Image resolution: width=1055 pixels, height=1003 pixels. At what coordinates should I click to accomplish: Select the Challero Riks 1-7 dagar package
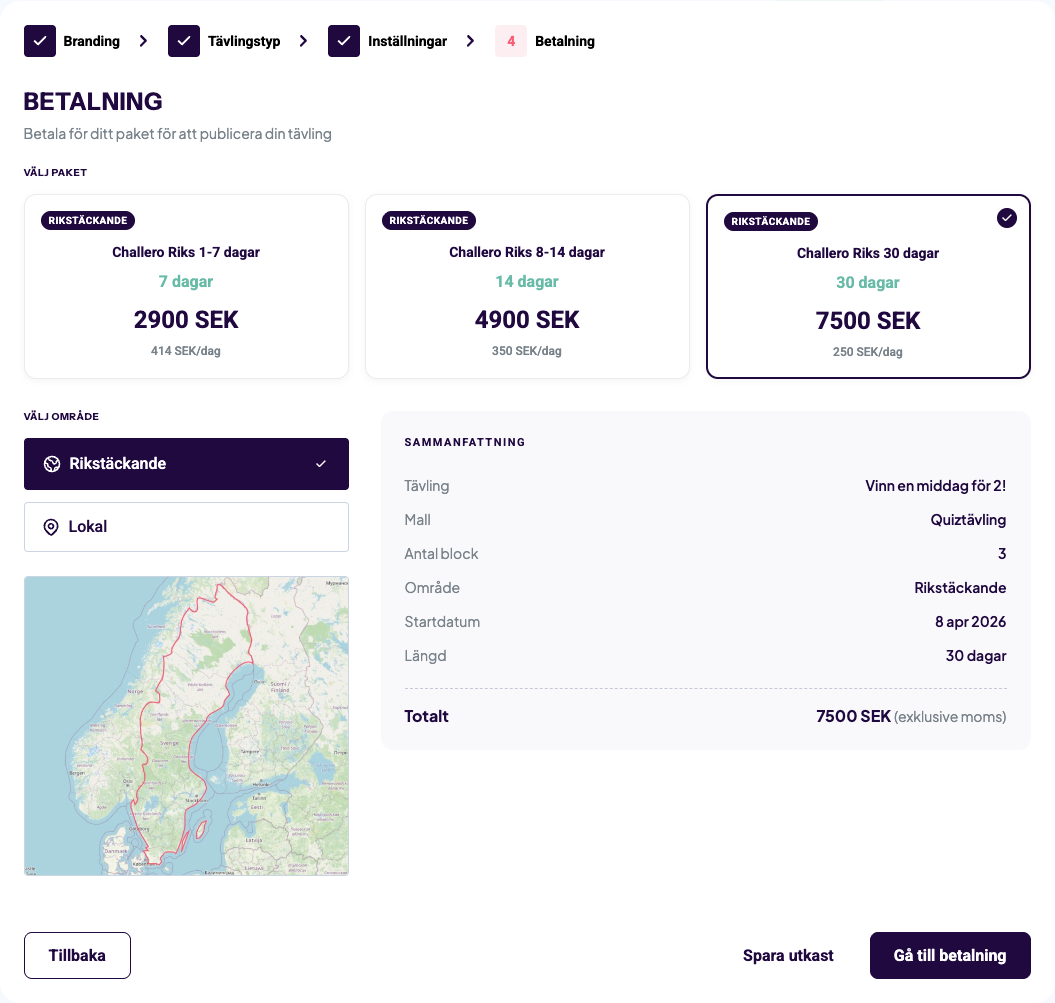(186, 286)
